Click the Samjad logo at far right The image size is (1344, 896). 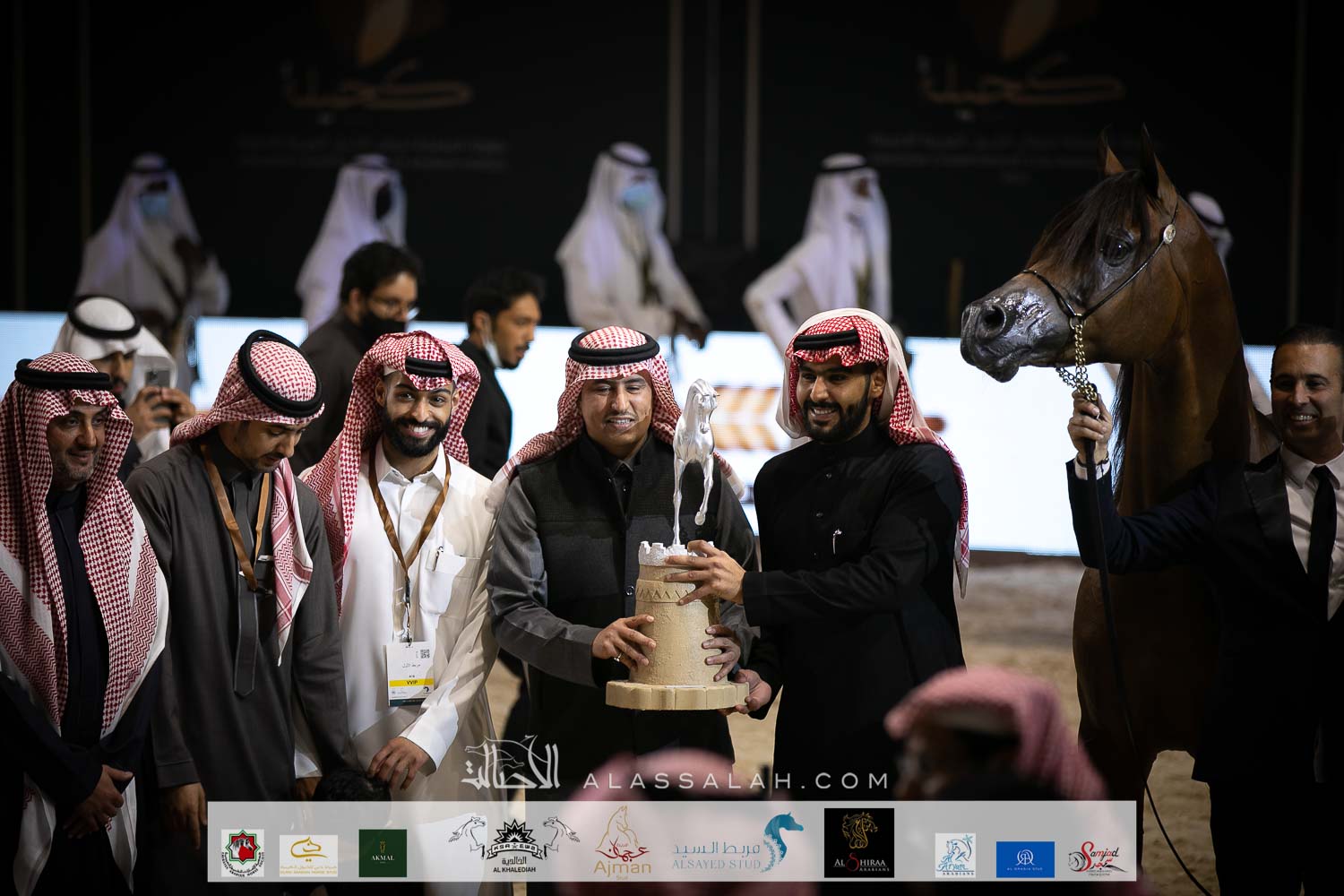1097,857
